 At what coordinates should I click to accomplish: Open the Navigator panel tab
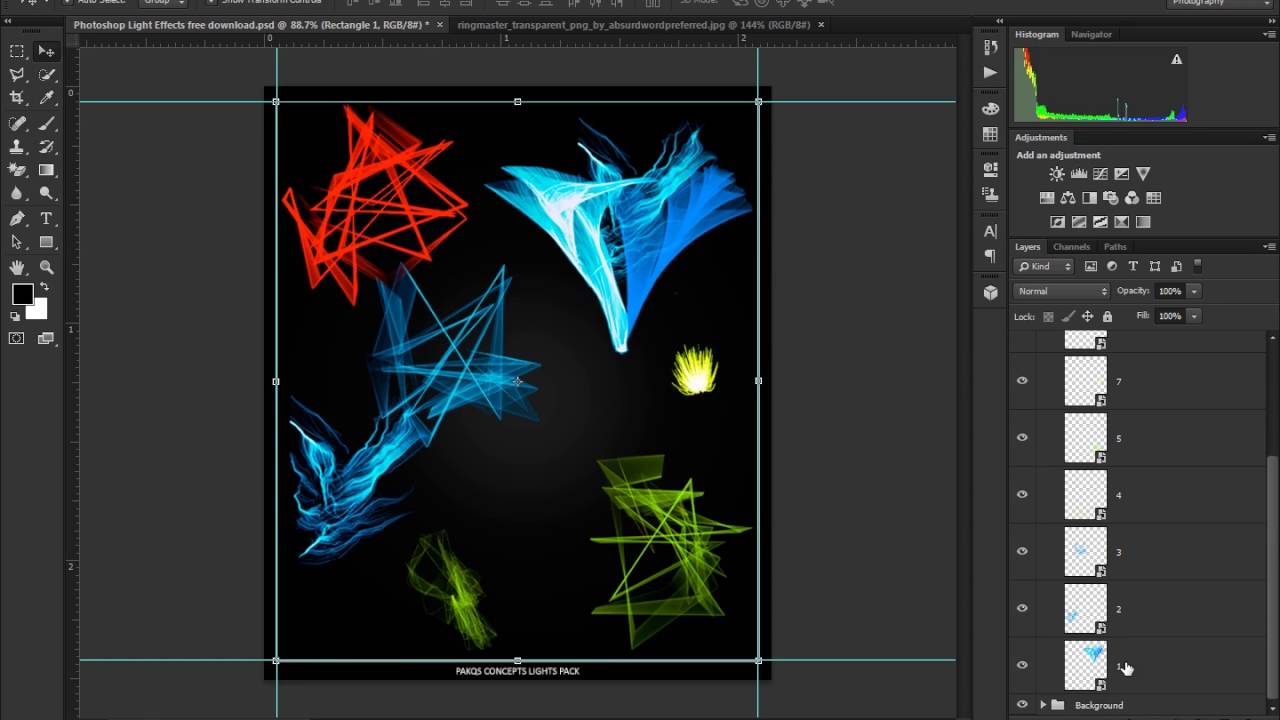pyautogui.click(x=1091, y=34)
